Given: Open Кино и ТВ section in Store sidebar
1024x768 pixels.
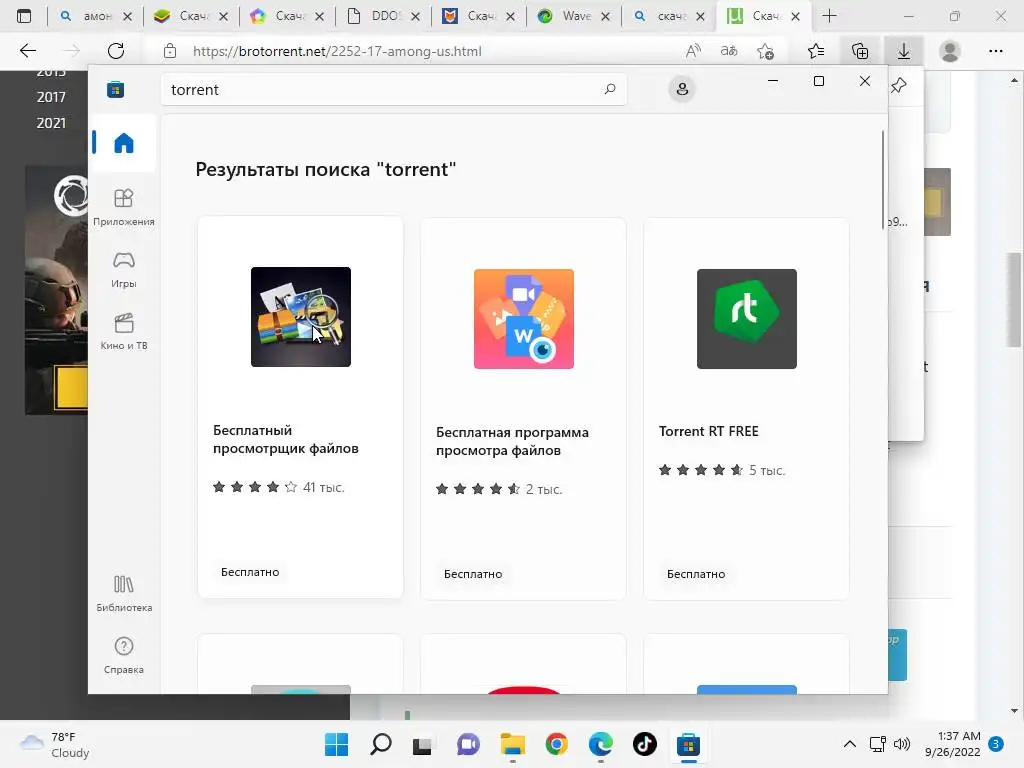Looking at the screenshot, I should 123,331.
